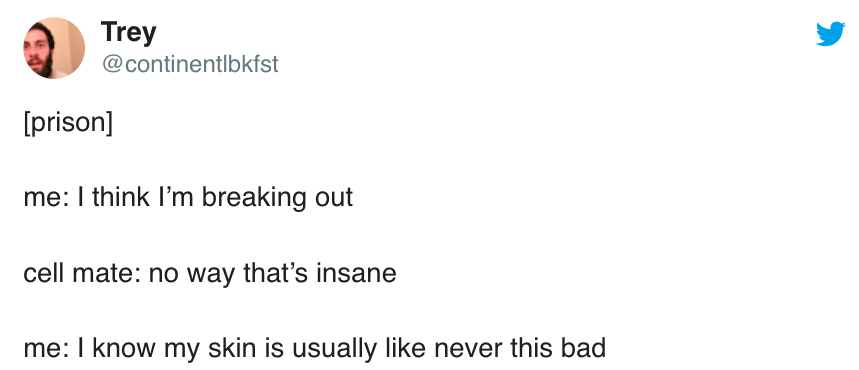The image size is (859, 370).
Task: Open Trey's profile picture
Action: point(54,48)
